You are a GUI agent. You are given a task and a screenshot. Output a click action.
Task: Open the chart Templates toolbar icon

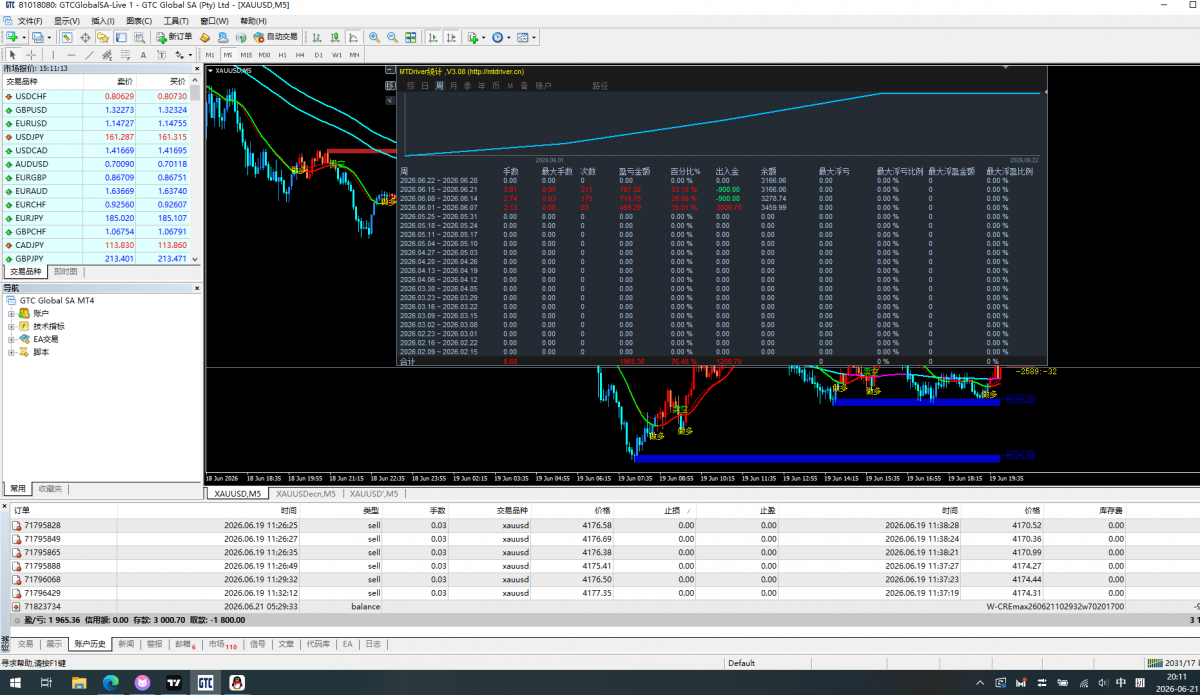coord(522,37)
